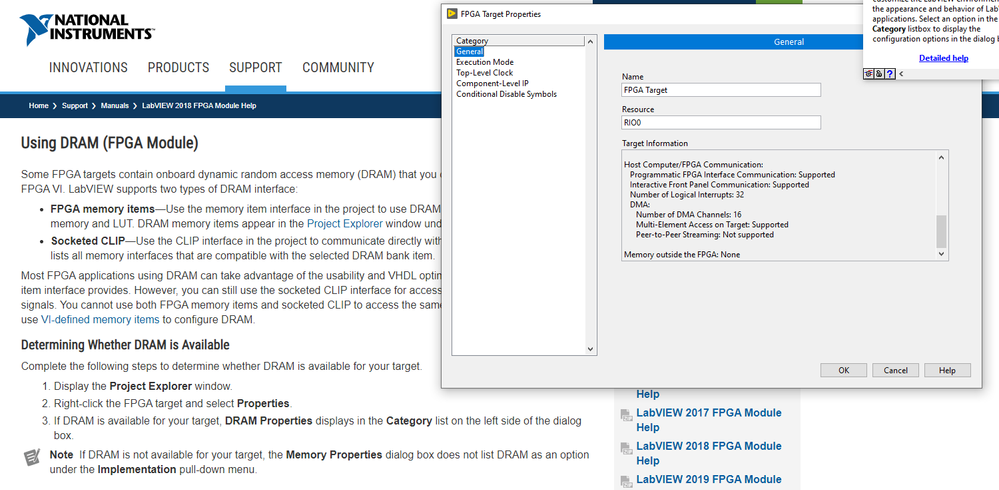This screenshot has height=490, width=999.
Task: Click the OK button in the dialog
Action: click(x=844, y=370)
